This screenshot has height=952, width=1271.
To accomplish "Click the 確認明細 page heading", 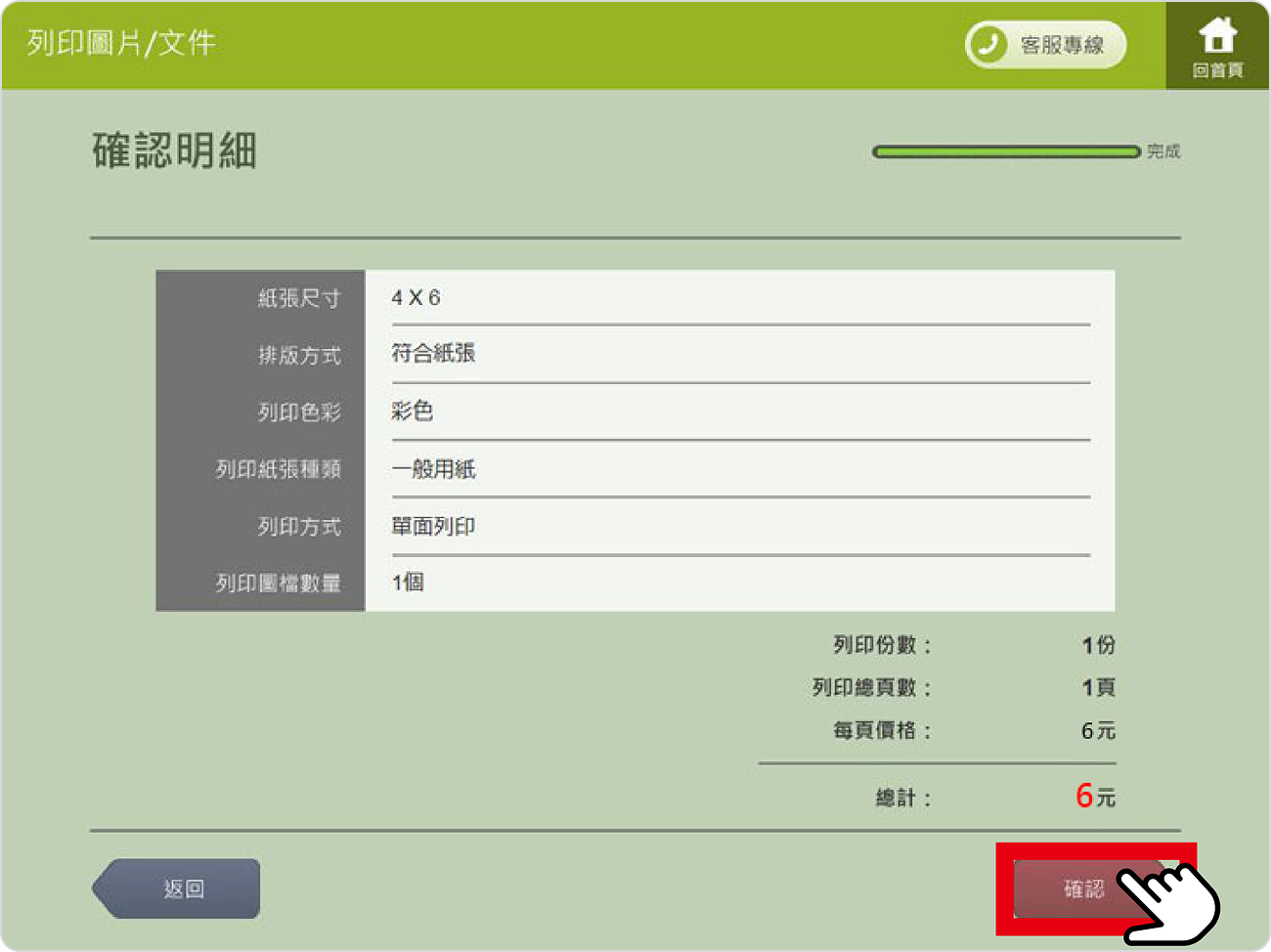I will [174, 151].
